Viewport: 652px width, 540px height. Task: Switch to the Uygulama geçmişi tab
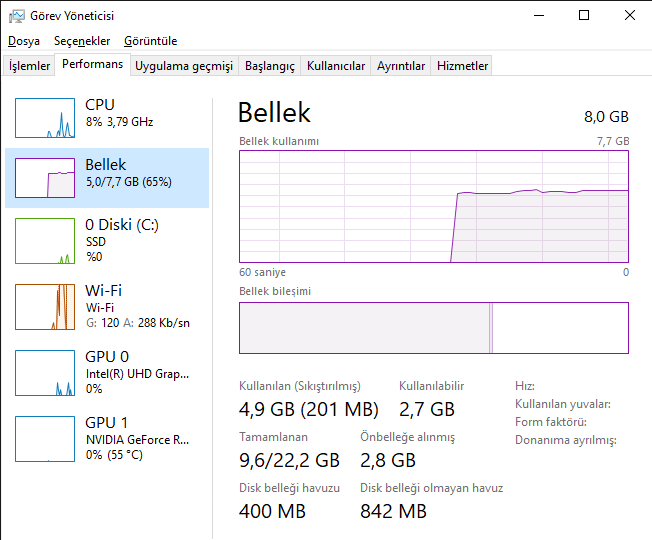(x=184, y=66)
